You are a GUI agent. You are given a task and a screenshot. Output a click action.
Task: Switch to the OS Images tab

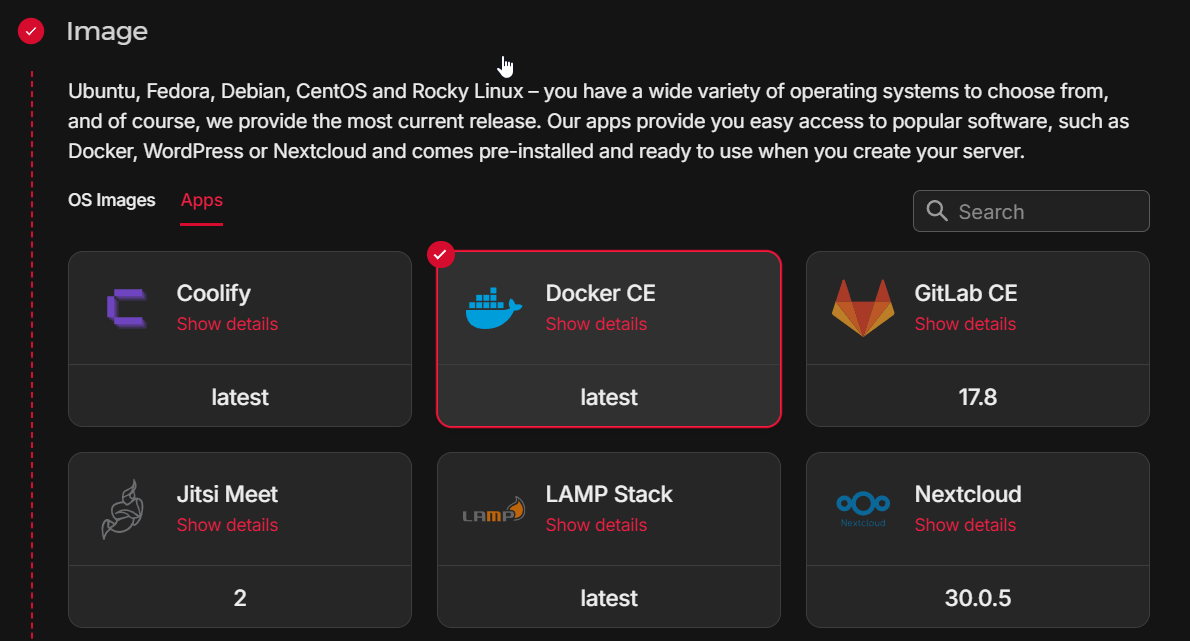112,200
